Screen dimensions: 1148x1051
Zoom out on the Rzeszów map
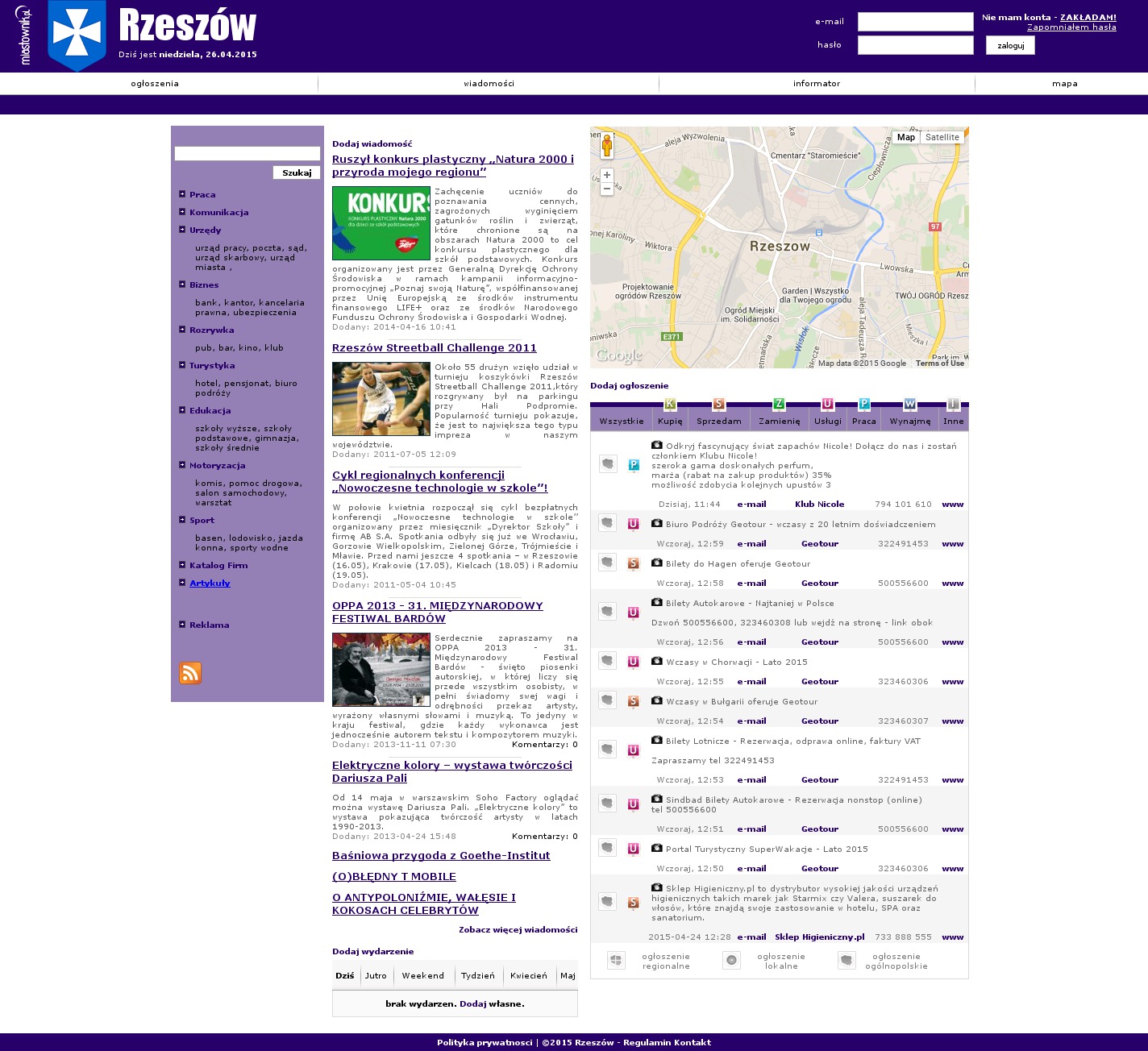click(x=607, y=189)
